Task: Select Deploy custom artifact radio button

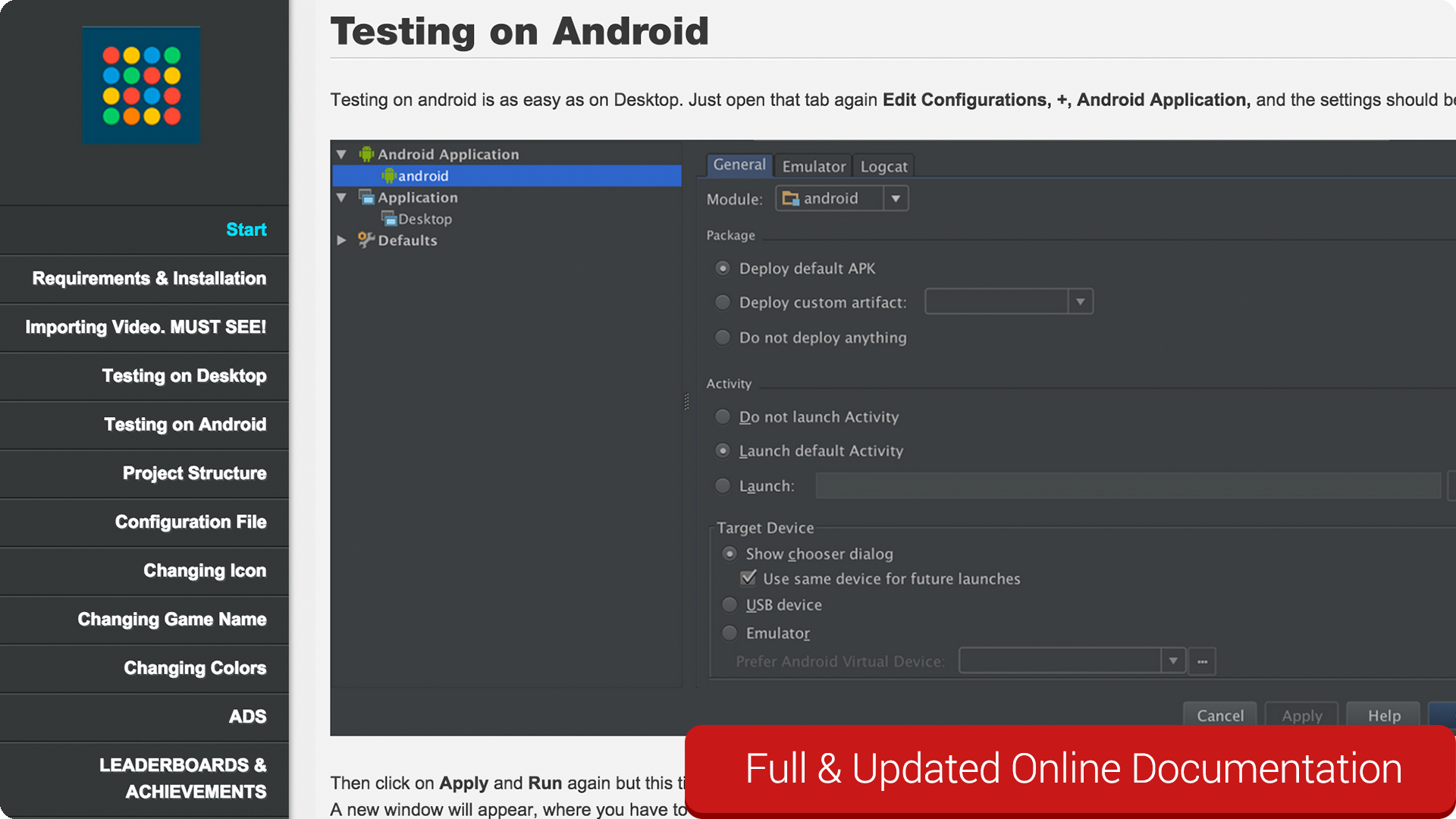Action: point(723,303)
